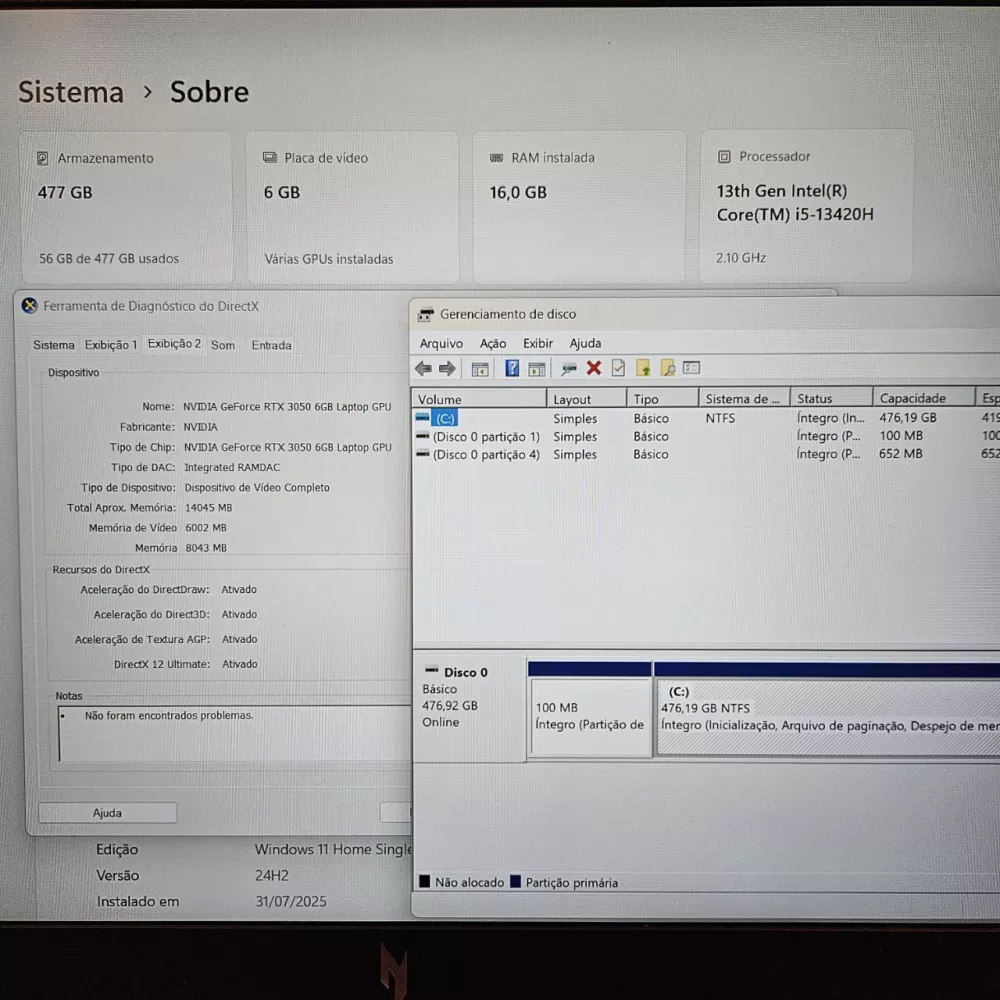1000x1000 pixels.
Task: Open the Ajuda menu in Disk Management
Action: pos(585,343)
